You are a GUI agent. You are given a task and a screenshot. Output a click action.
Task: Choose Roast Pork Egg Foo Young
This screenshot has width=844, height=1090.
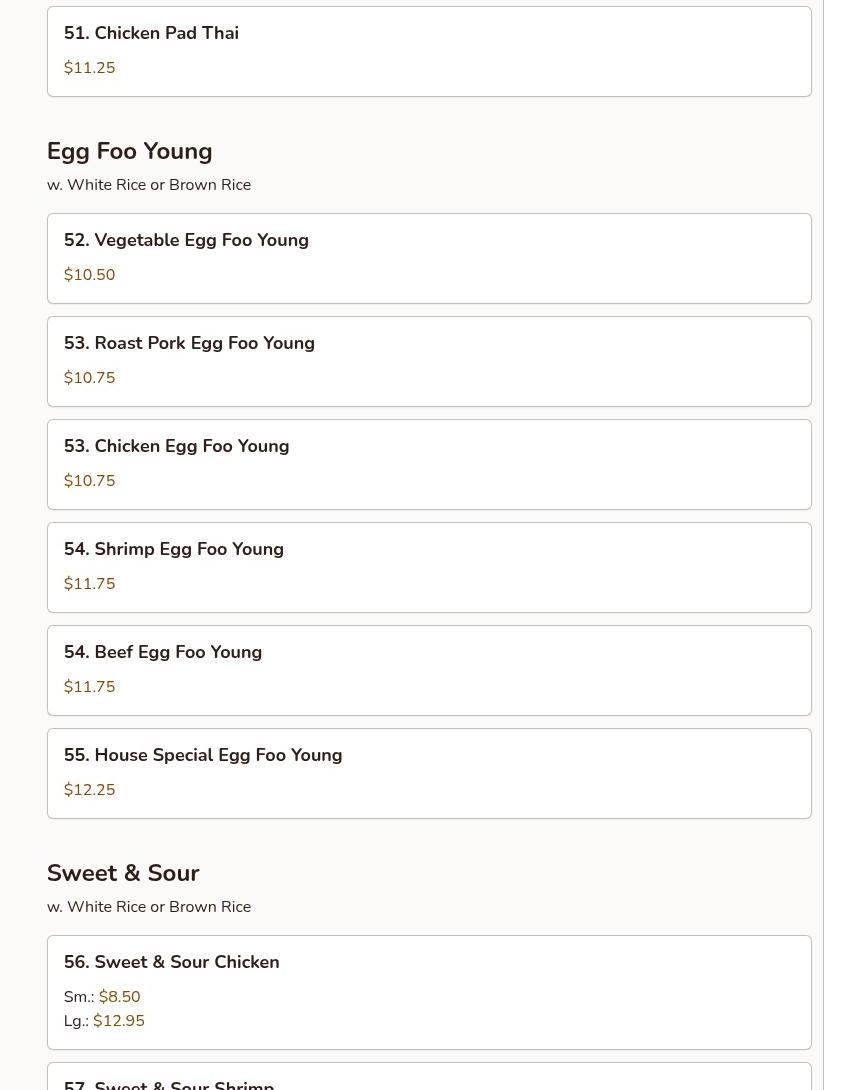click(189, 343)
